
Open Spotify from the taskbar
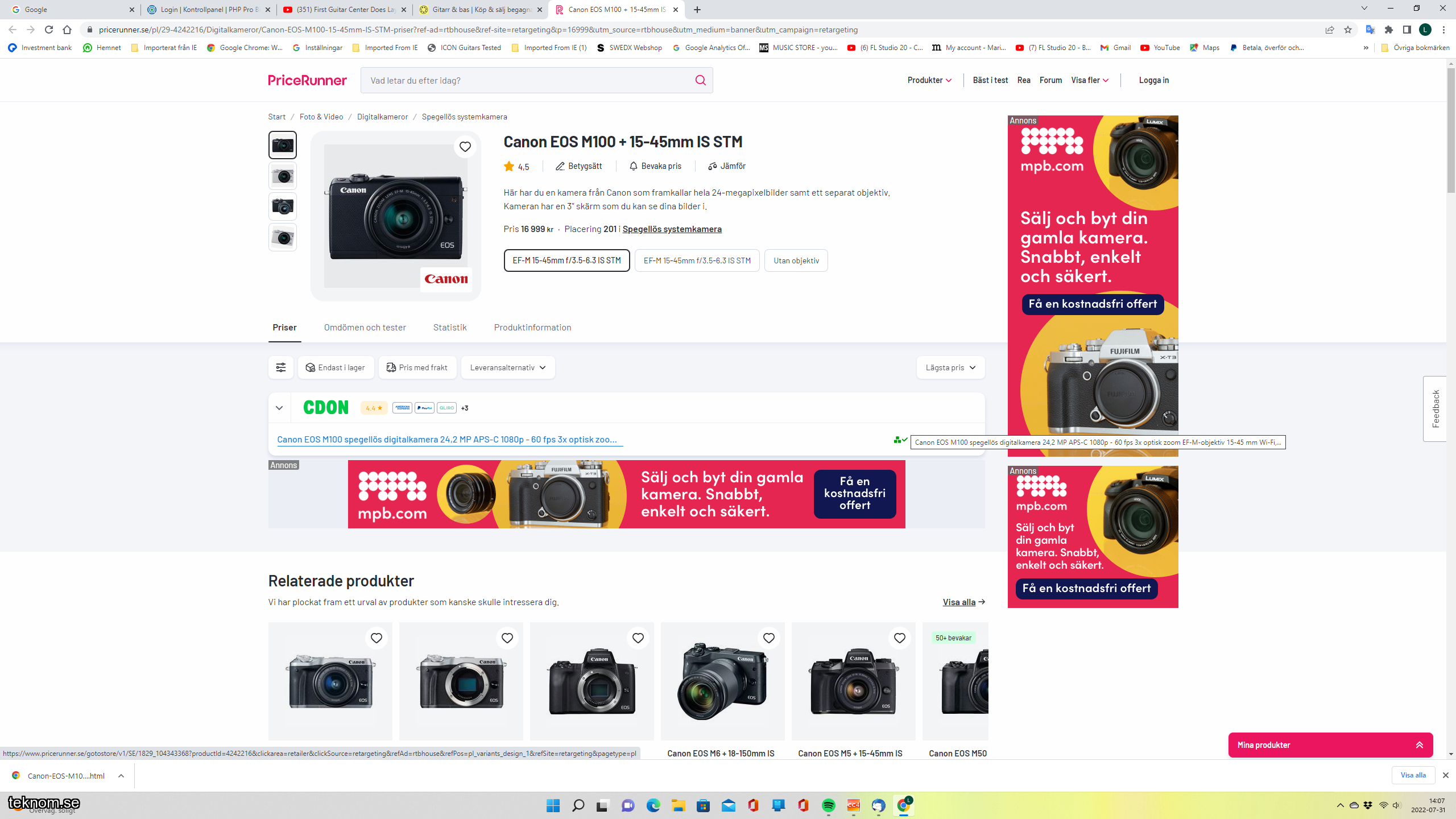click(x=829, y=805)
